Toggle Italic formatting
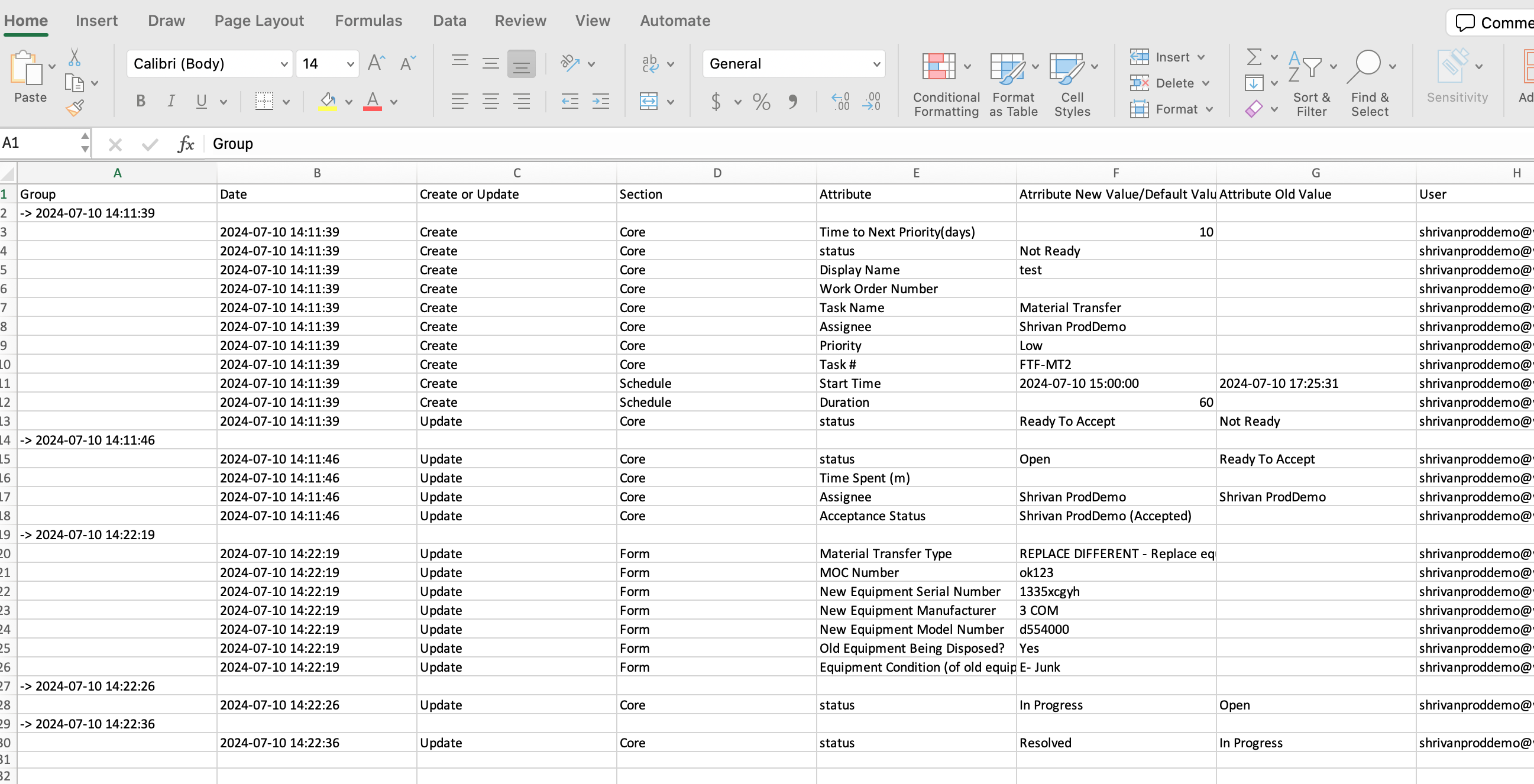Screen dimensions: 1534x784 [x=171, y=101]
